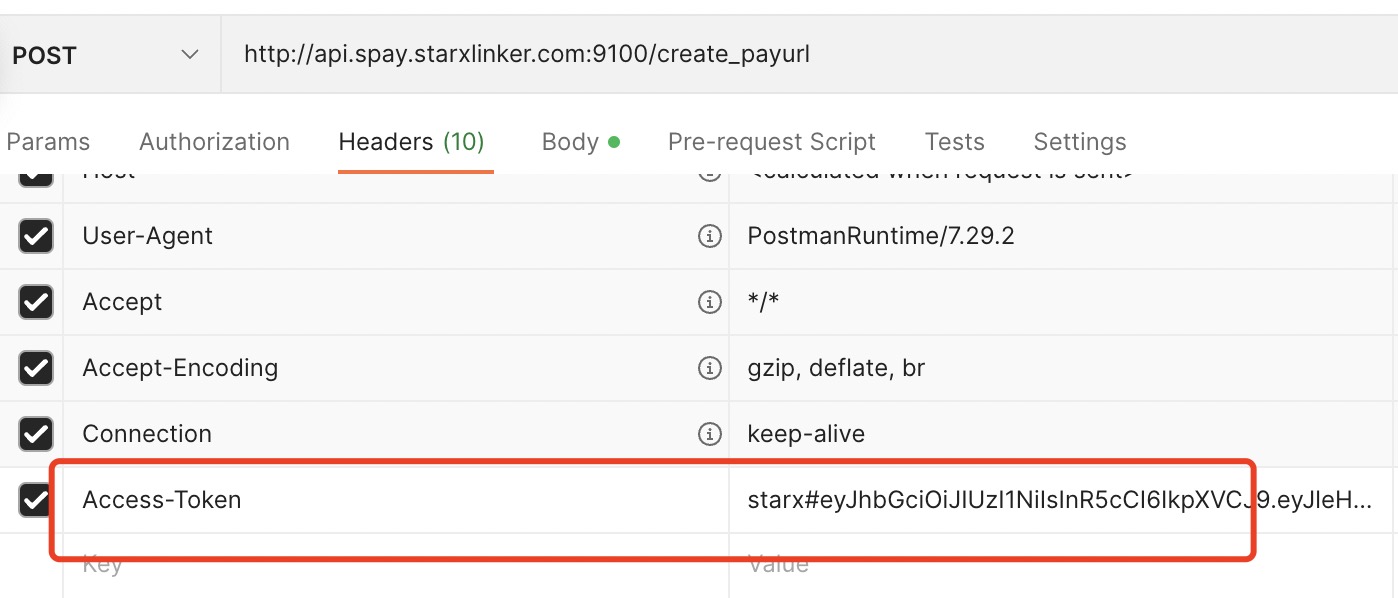
Task: Open the POST method dropdown
Action: (x=106, y=55)
